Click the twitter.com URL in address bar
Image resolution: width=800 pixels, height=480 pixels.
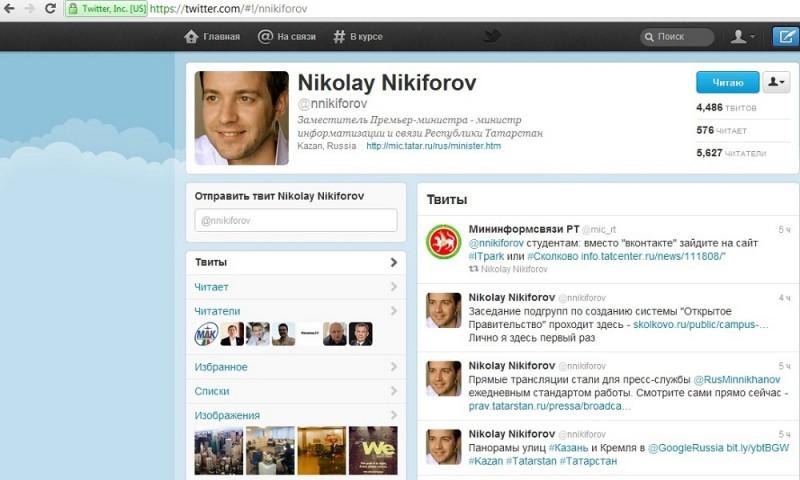tap(229, 9)
